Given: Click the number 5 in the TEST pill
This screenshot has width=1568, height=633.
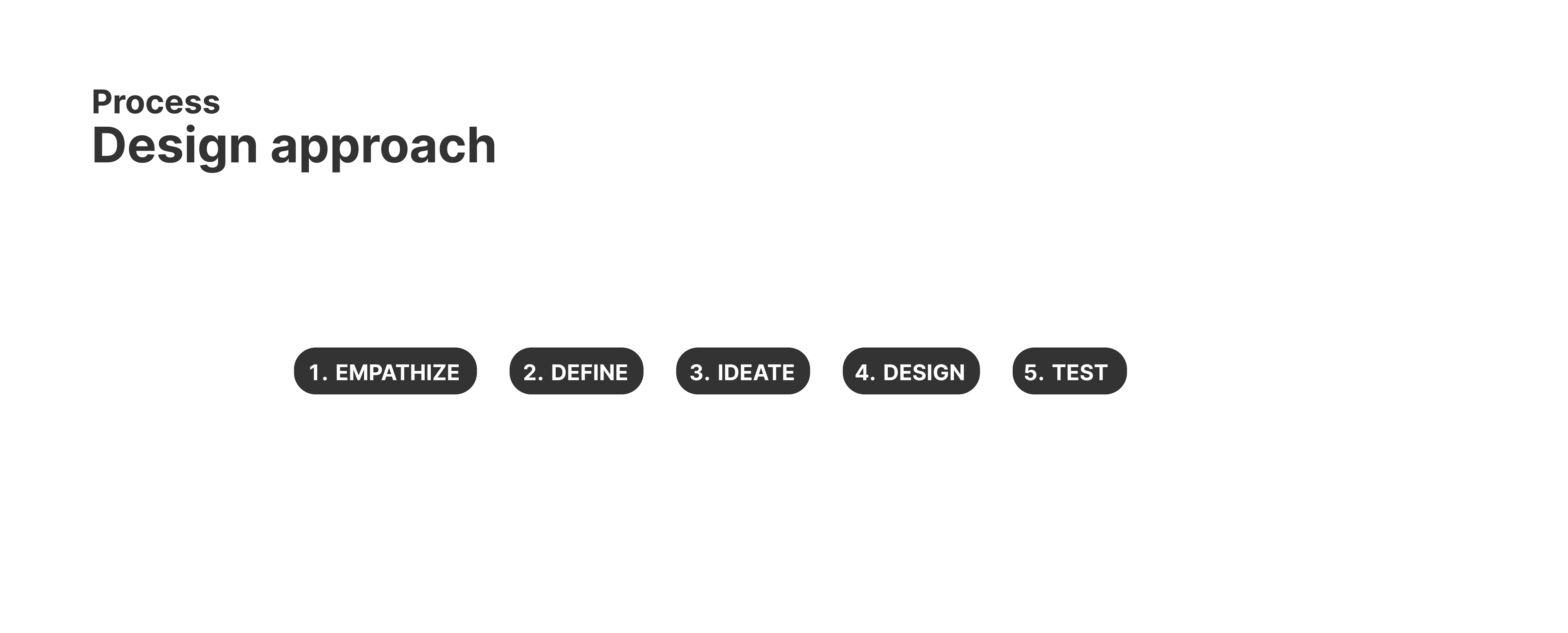Looking at the screenshot, I should 1031,372.
